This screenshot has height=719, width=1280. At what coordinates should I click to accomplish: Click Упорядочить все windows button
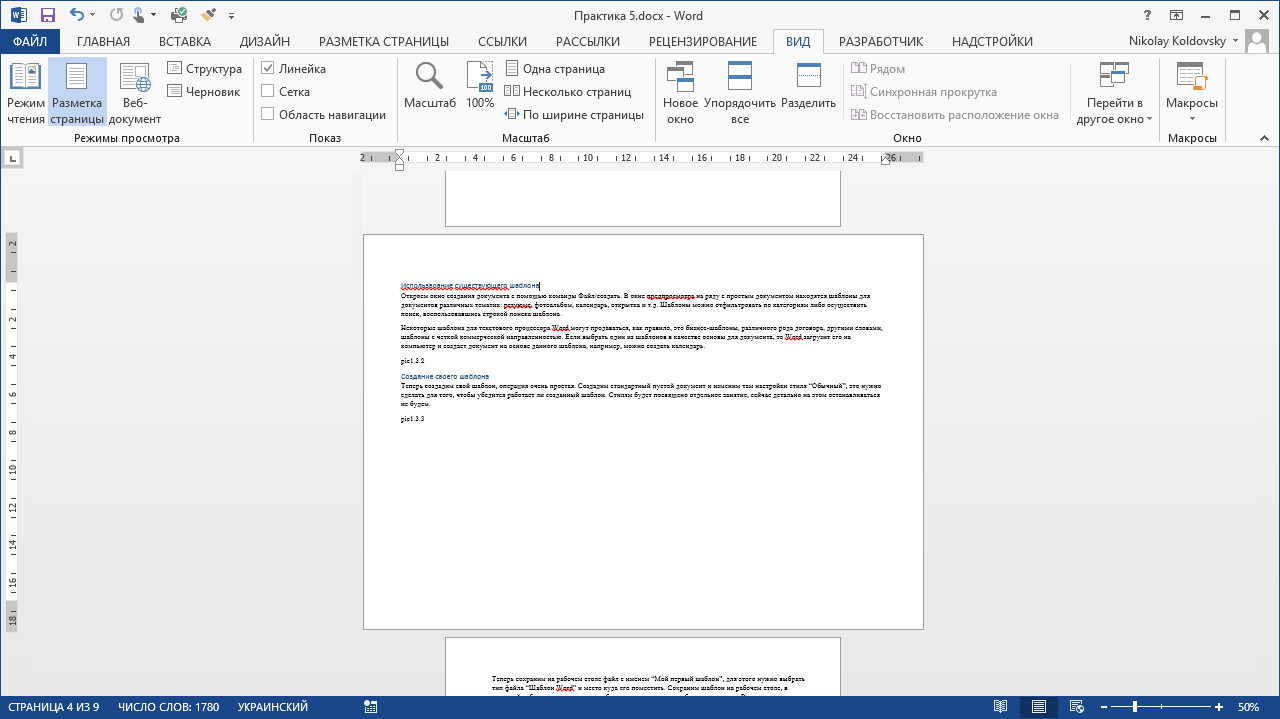[x=740, y=93]
